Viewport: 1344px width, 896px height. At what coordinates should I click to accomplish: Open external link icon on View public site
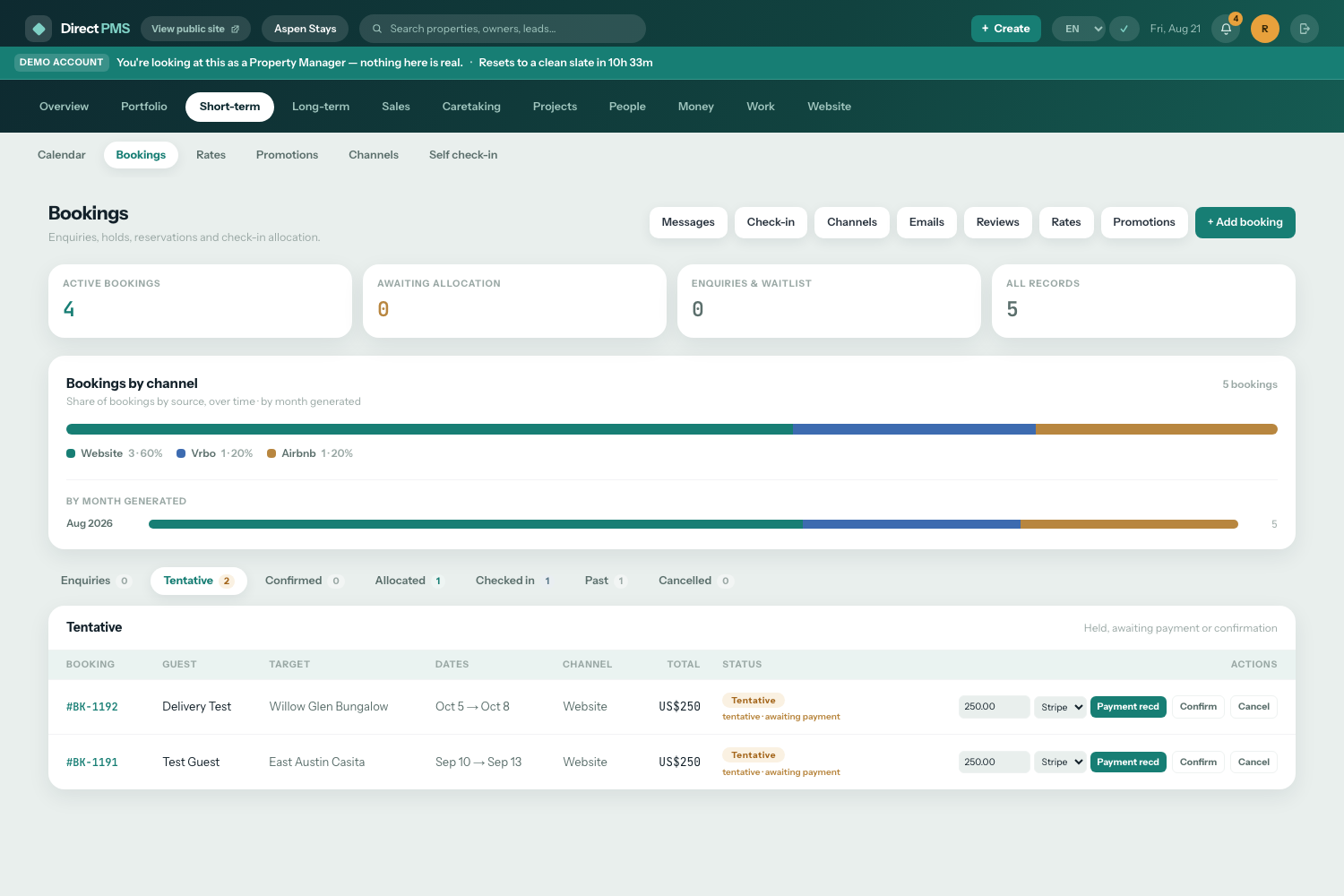click(x=236, y=29)
